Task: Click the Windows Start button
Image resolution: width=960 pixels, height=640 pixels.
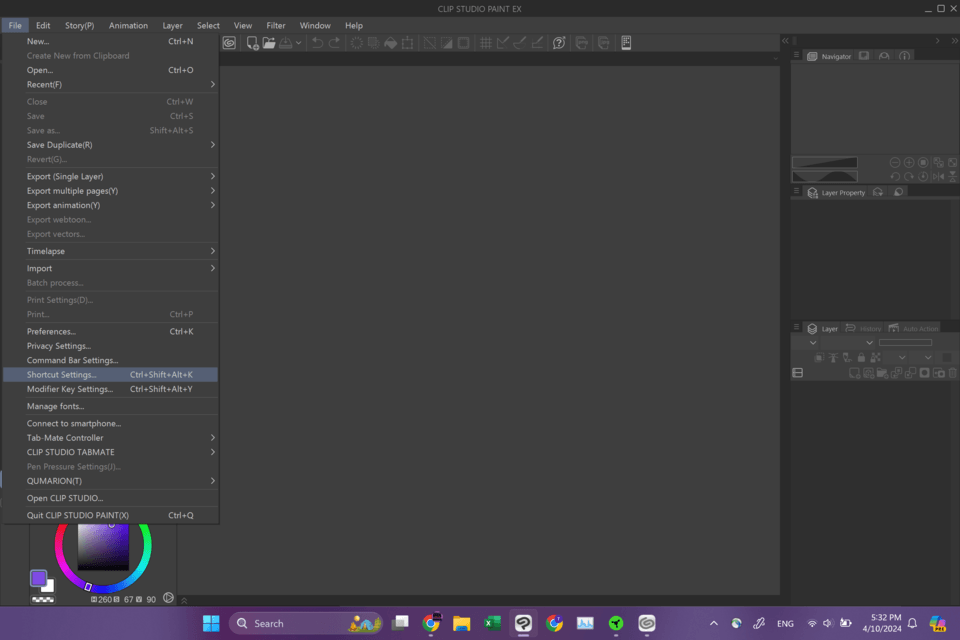Action: [x=211, y=623]
